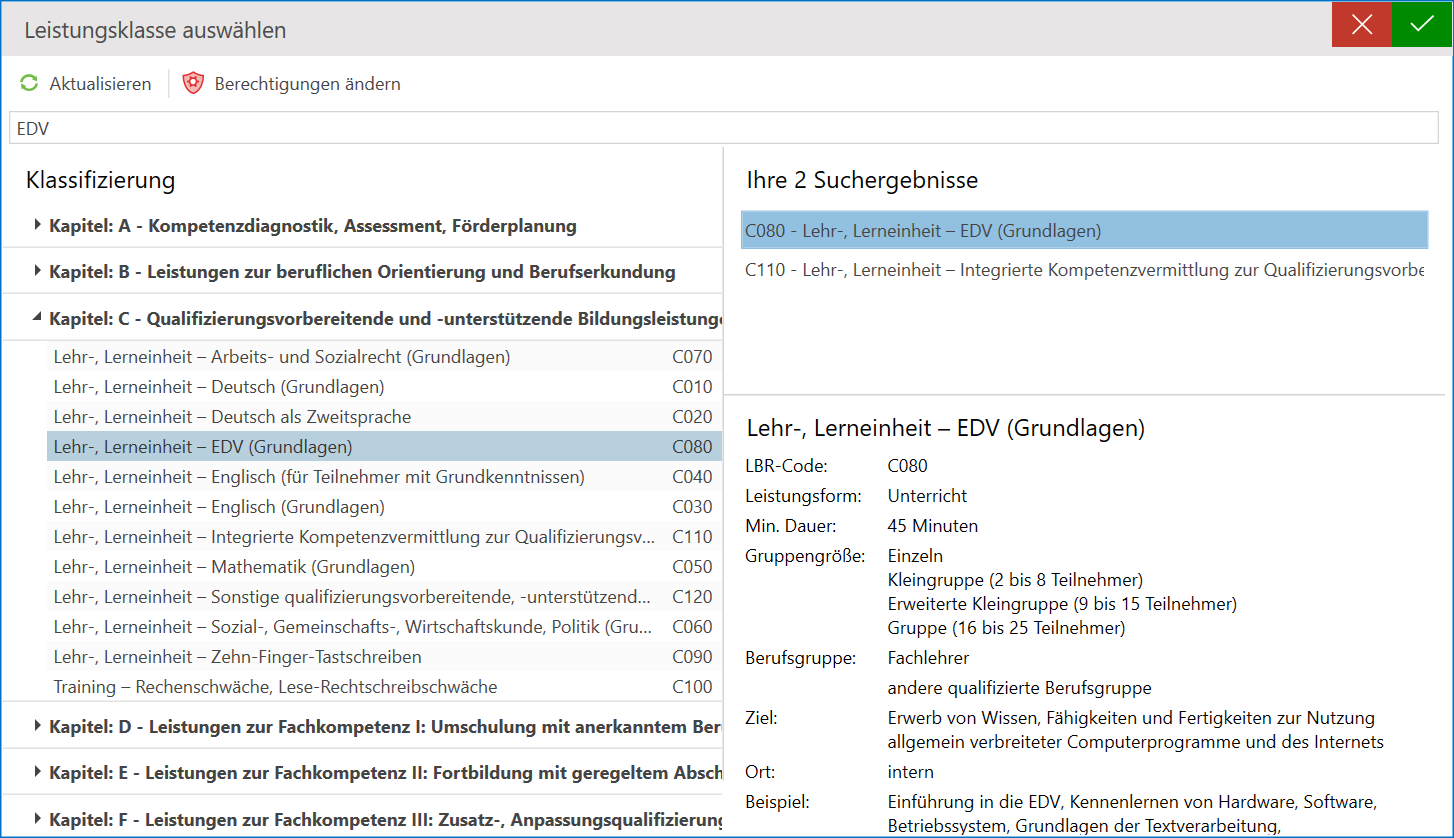1454x838 pixels.
Task: Click code C090 in the tree
Action: point(692,657)
